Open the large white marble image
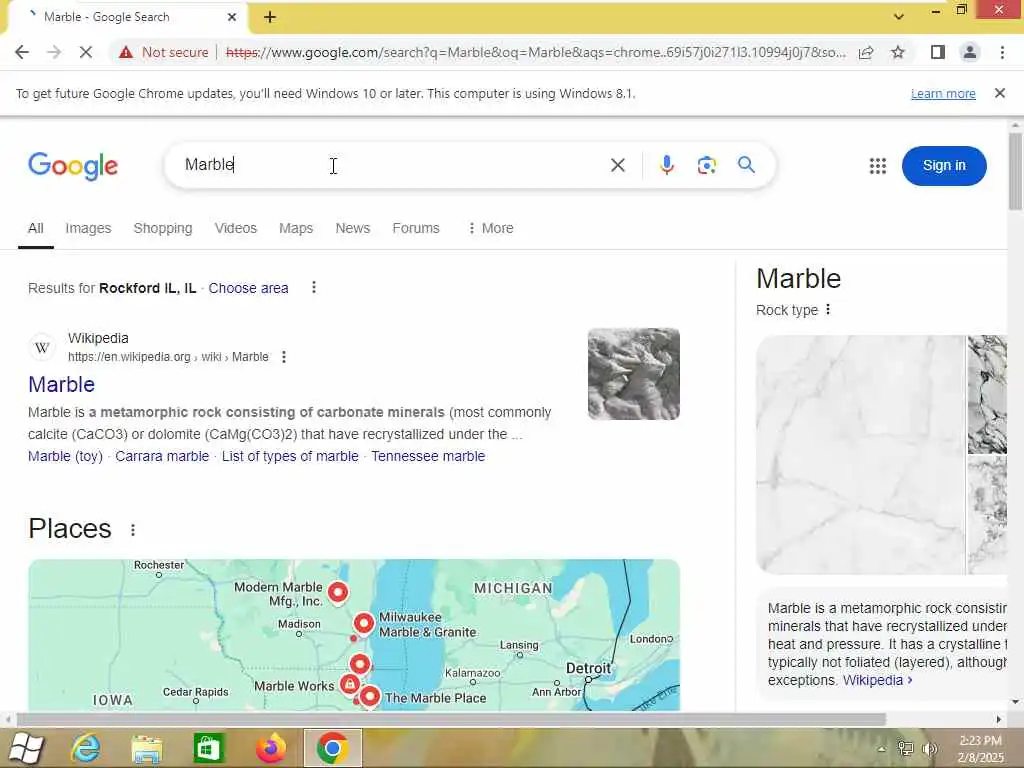Viewport: 1024px width, 768px height. point(860,455)
